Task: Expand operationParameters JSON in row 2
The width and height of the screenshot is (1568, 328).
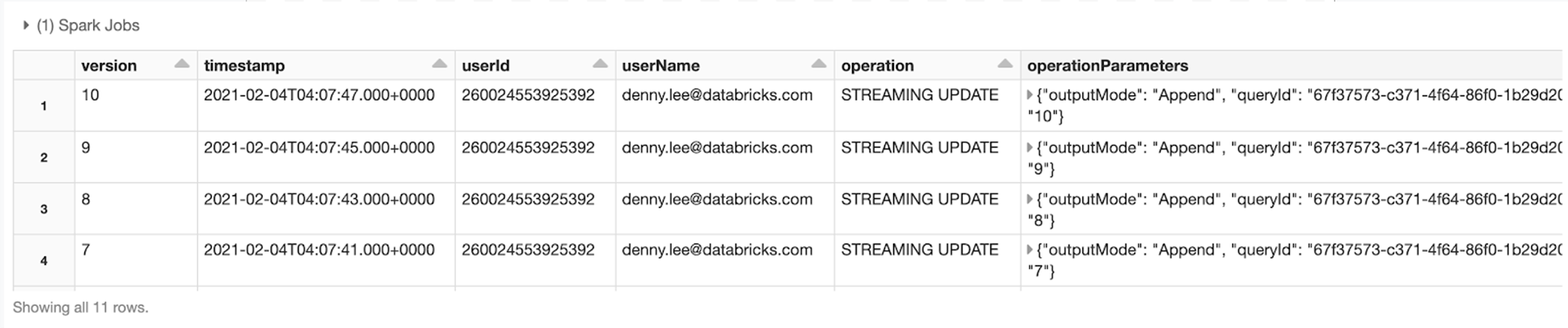Action: 1030,148
